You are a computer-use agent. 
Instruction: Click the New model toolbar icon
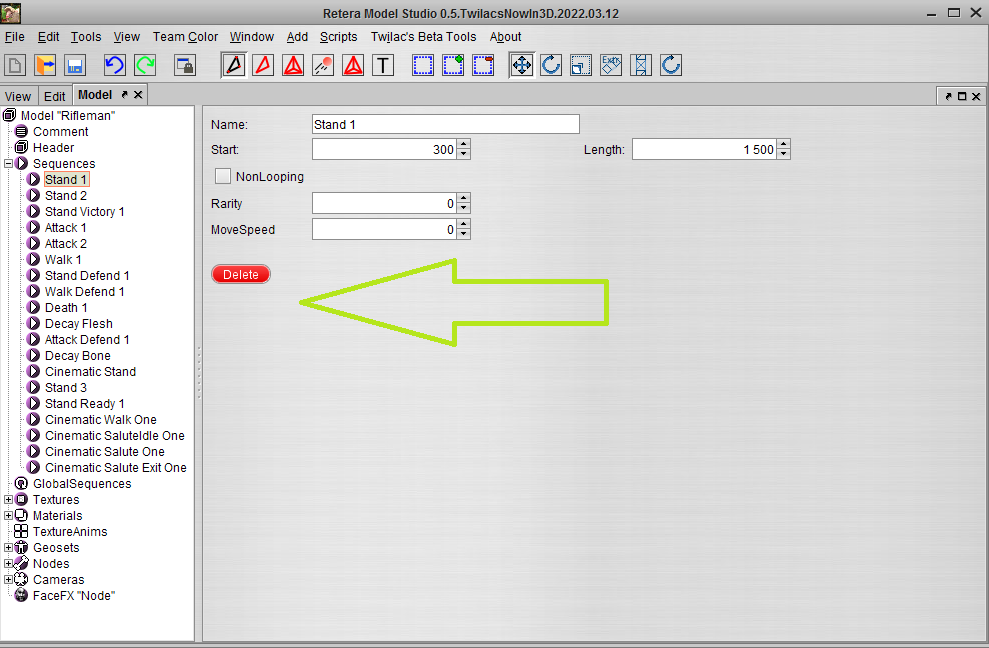pos(15,65)
